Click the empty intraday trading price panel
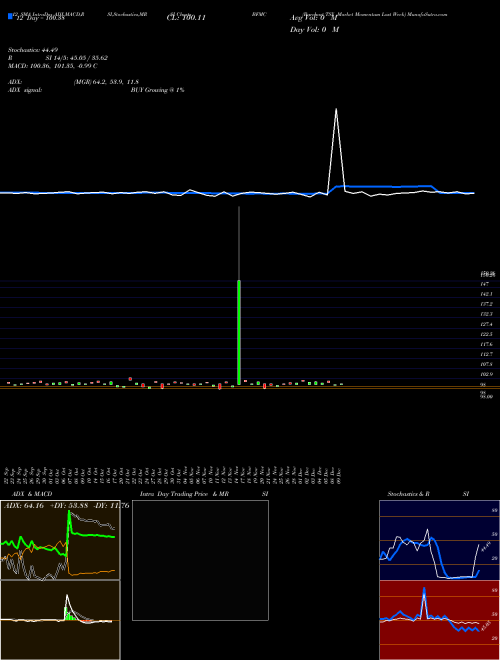Screen dimensions: 500x660 point(200,560)
